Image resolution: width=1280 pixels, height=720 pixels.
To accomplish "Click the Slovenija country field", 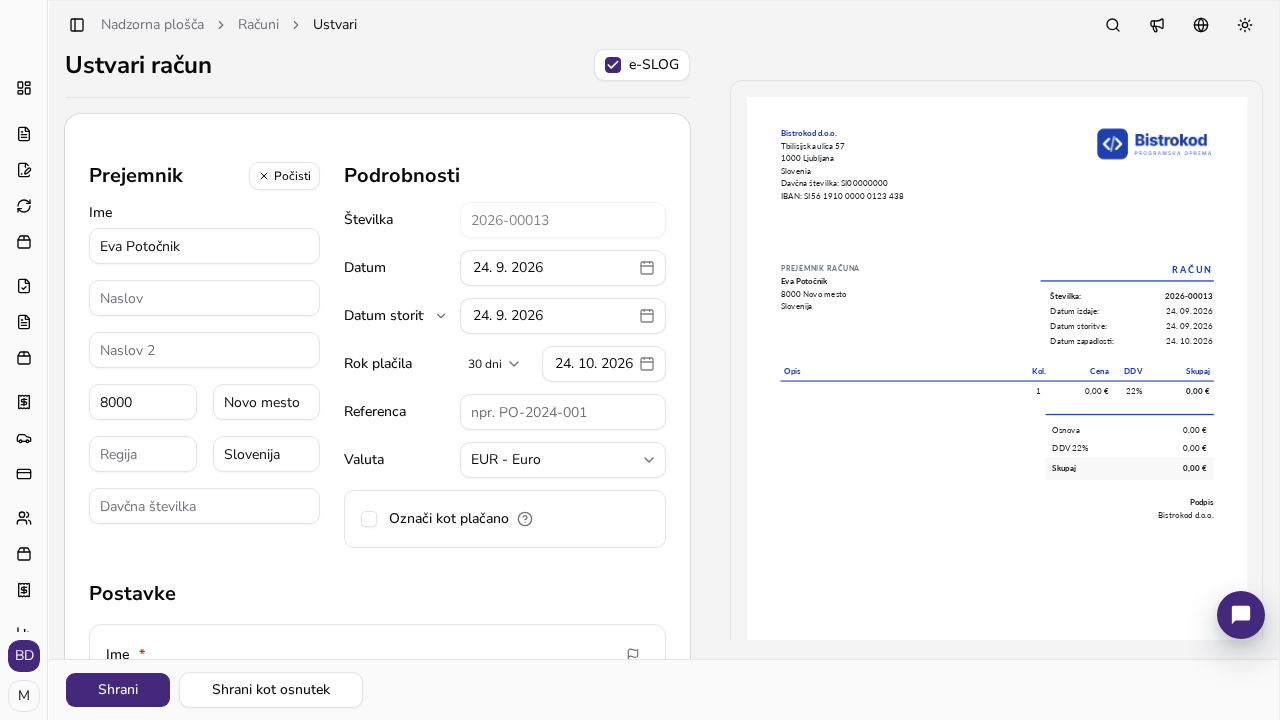I will click(x=266, y=454).
